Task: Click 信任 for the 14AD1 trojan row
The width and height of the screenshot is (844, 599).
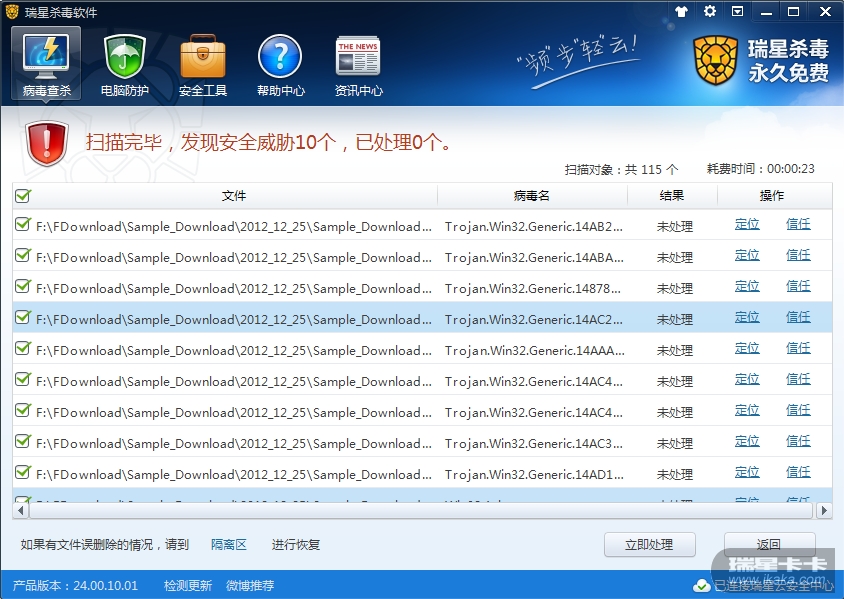Action: pos(798,472)
